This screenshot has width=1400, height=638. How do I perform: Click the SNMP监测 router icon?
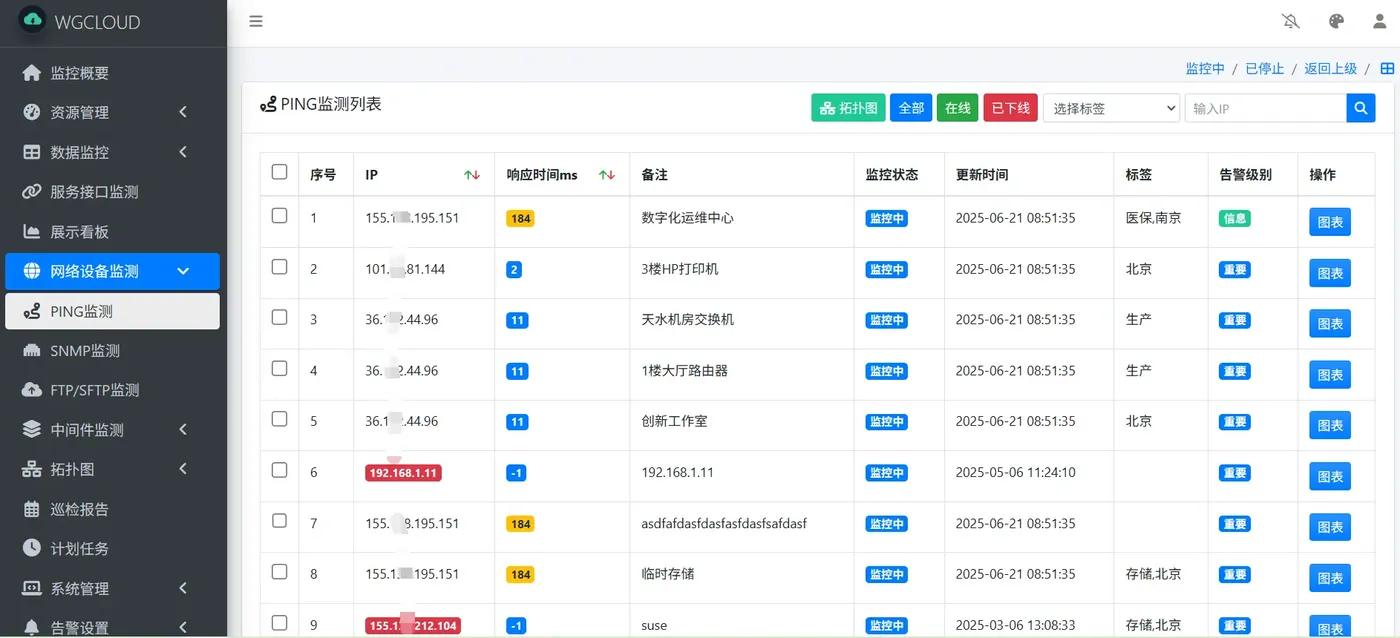pyautogui.click(x=32, y=351)
